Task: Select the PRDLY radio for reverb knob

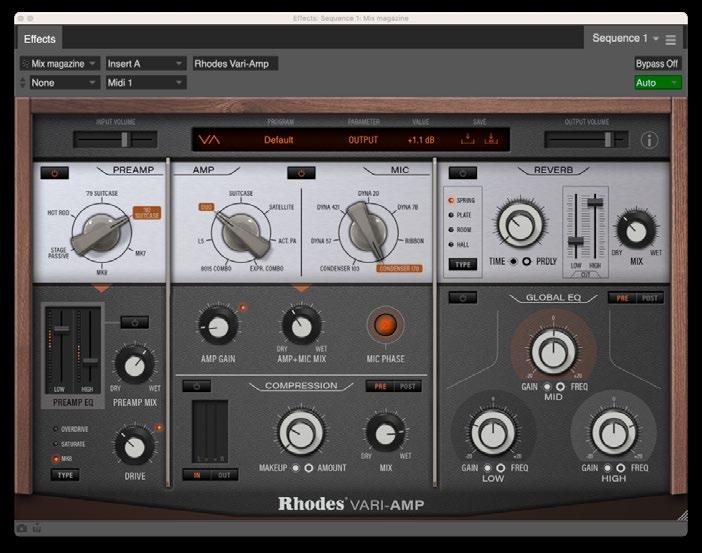Action: click(x=526, y=261)
